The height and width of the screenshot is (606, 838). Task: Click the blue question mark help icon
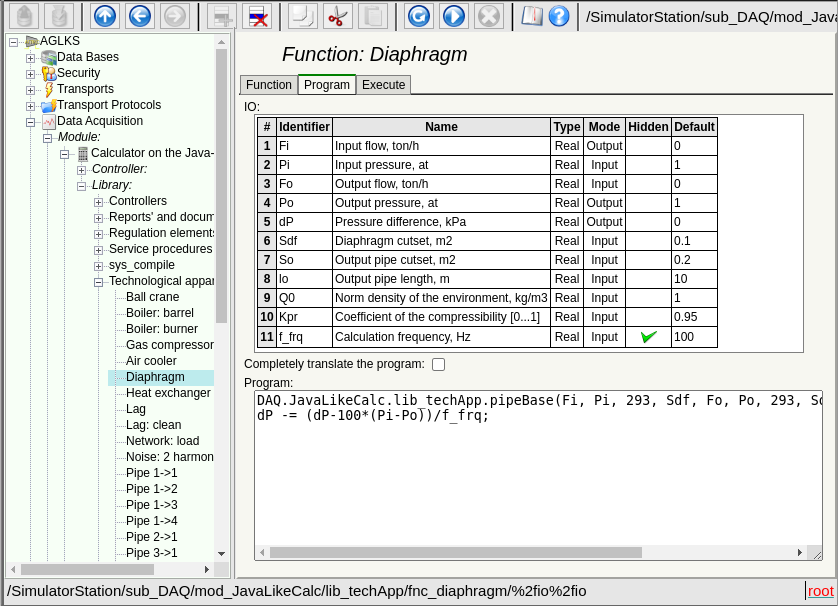559,16
